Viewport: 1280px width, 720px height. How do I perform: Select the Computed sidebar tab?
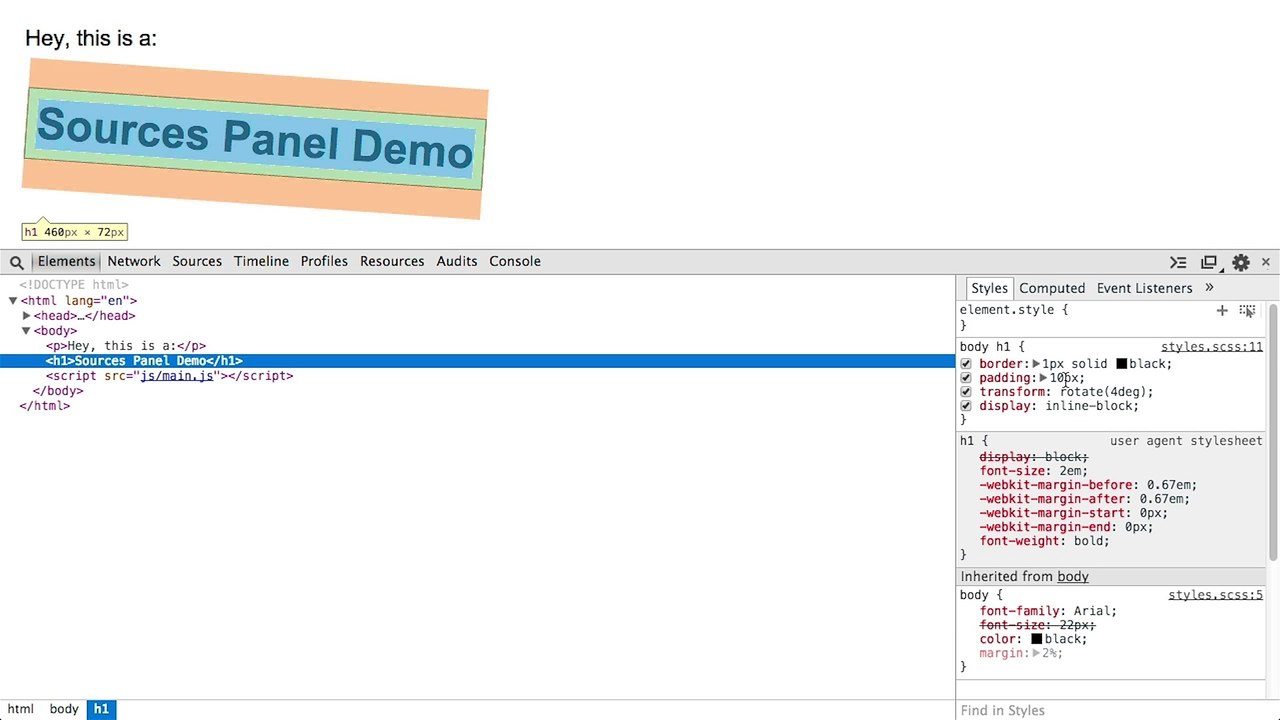(1052, 288)
